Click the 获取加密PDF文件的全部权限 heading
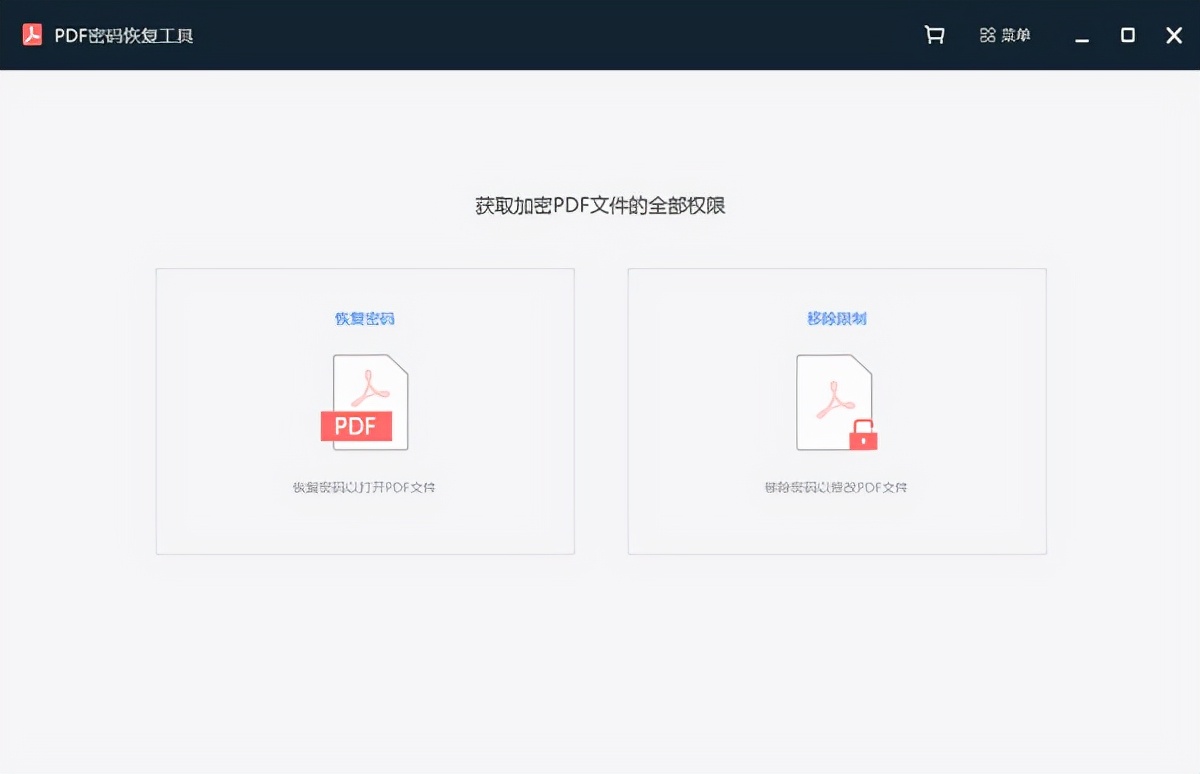Screen dimensions: 1200x774 [x=600, y=205]
